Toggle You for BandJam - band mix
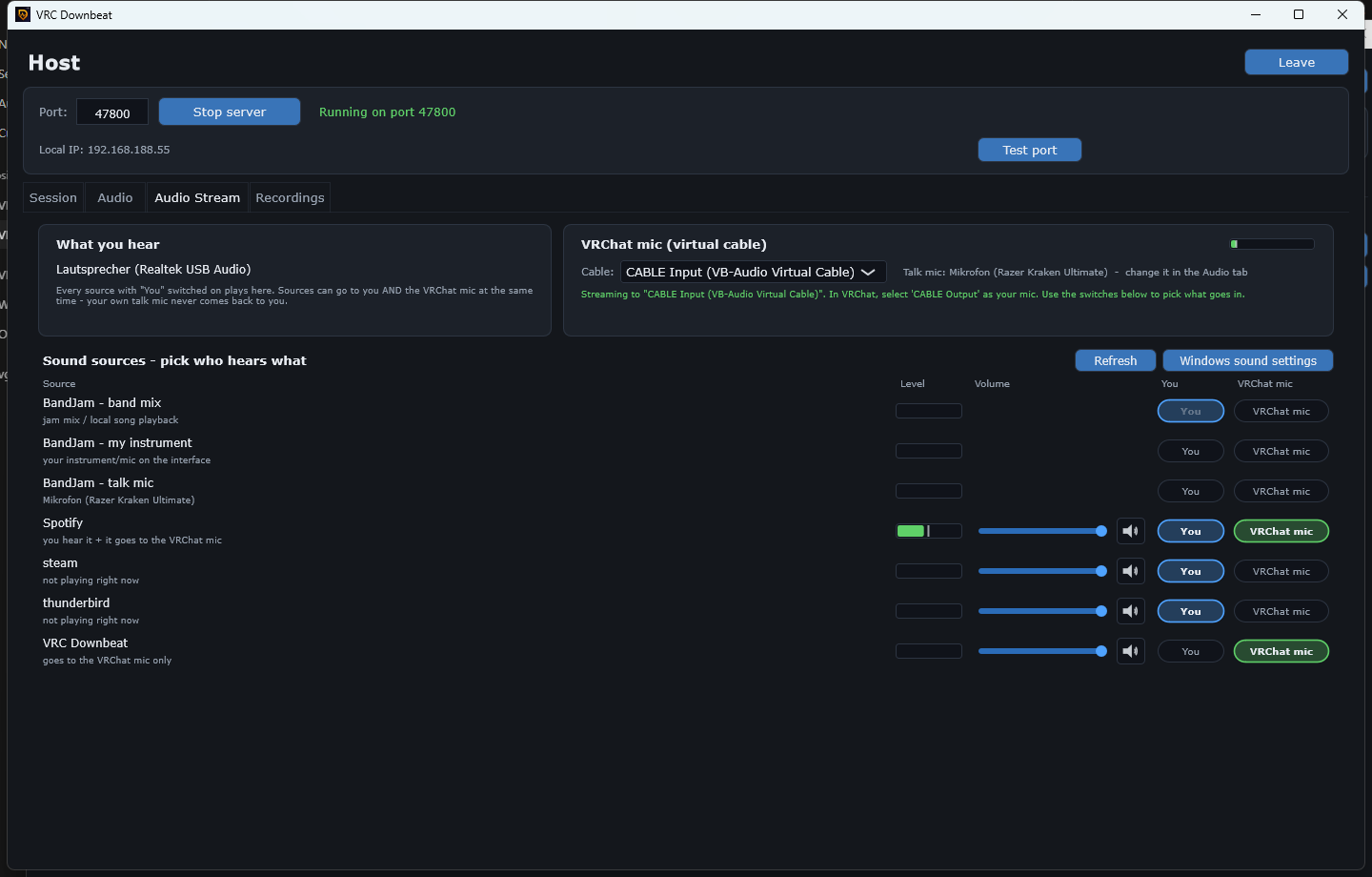The image size is (1372, 877). tap(1191, 411)
